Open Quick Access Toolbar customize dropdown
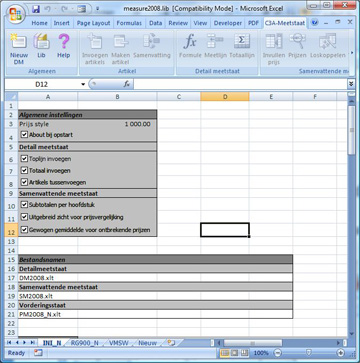This screenshot has width=360, height=363. click(x=97, y=9)
